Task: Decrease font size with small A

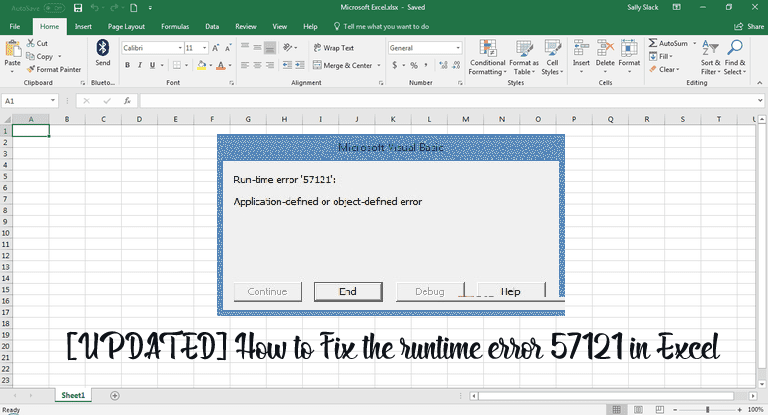Action: point(228,48)
